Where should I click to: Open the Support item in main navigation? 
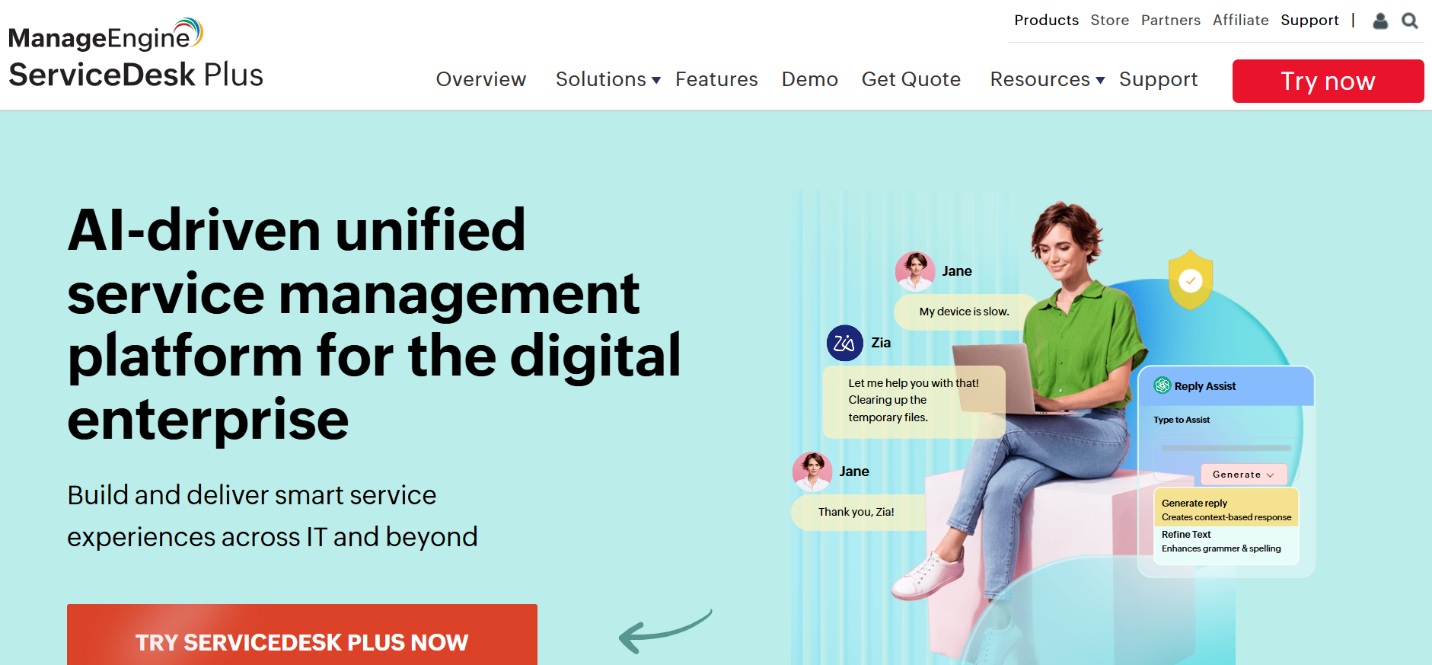coord(1158,79)
